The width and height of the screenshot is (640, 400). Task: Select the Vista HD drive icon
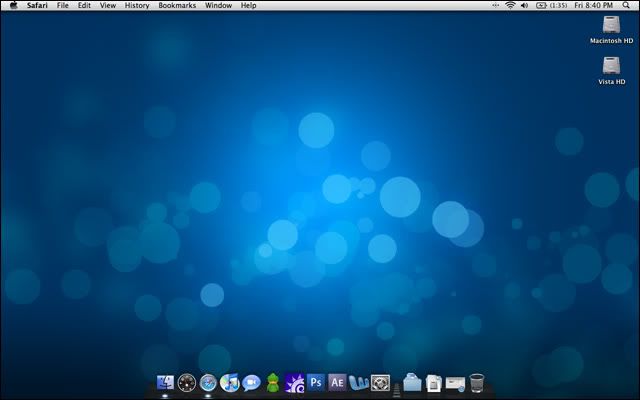[x=611, y=66]
